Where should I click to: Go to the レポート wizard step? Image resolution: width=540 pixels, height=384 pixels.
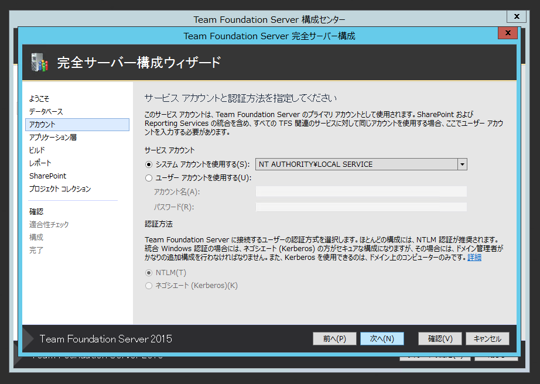point(40,163)
